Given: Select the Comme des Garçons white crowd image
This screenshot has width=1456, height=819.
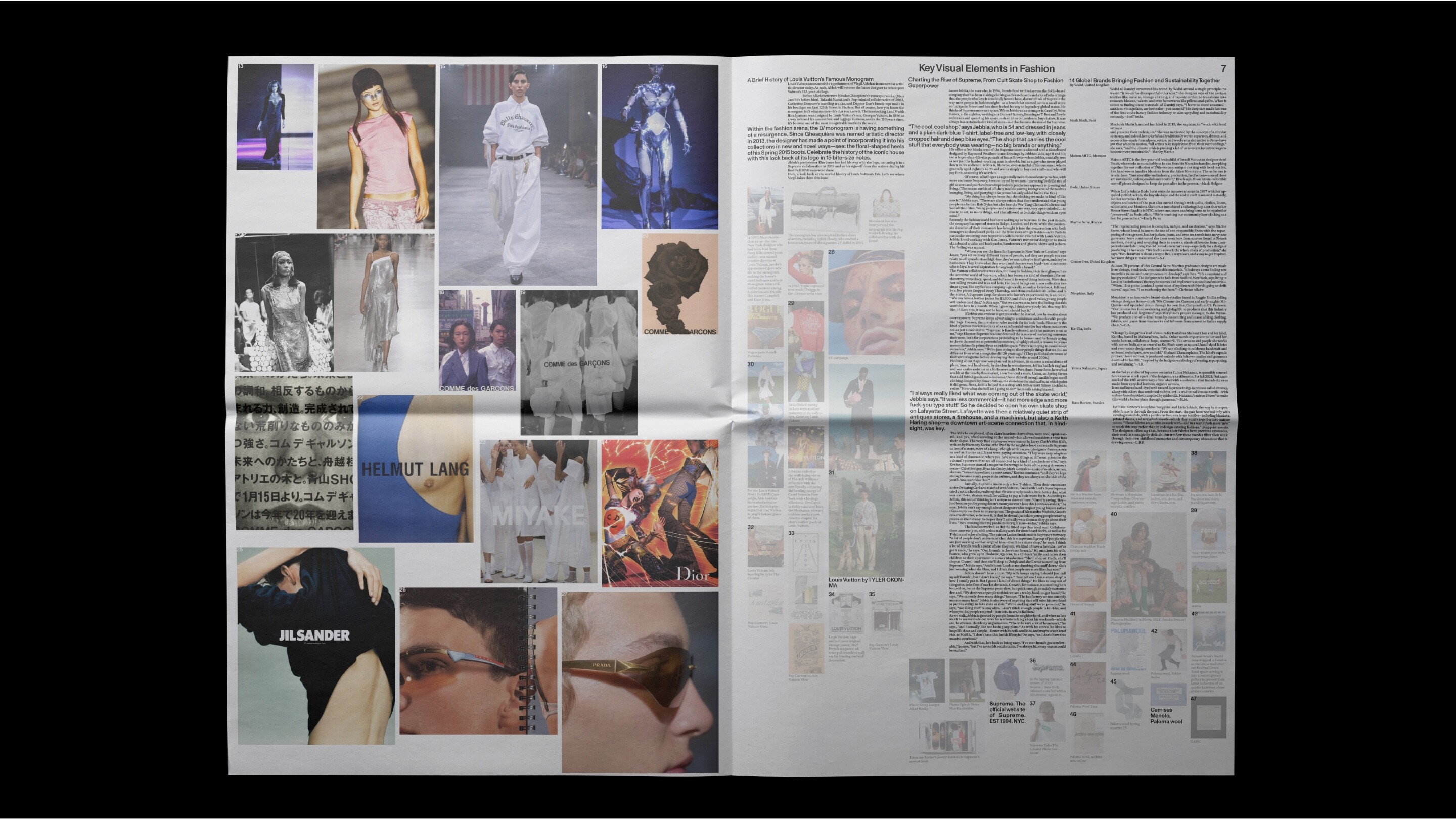Looking at the screenshot, I should (x=578, y=362).
